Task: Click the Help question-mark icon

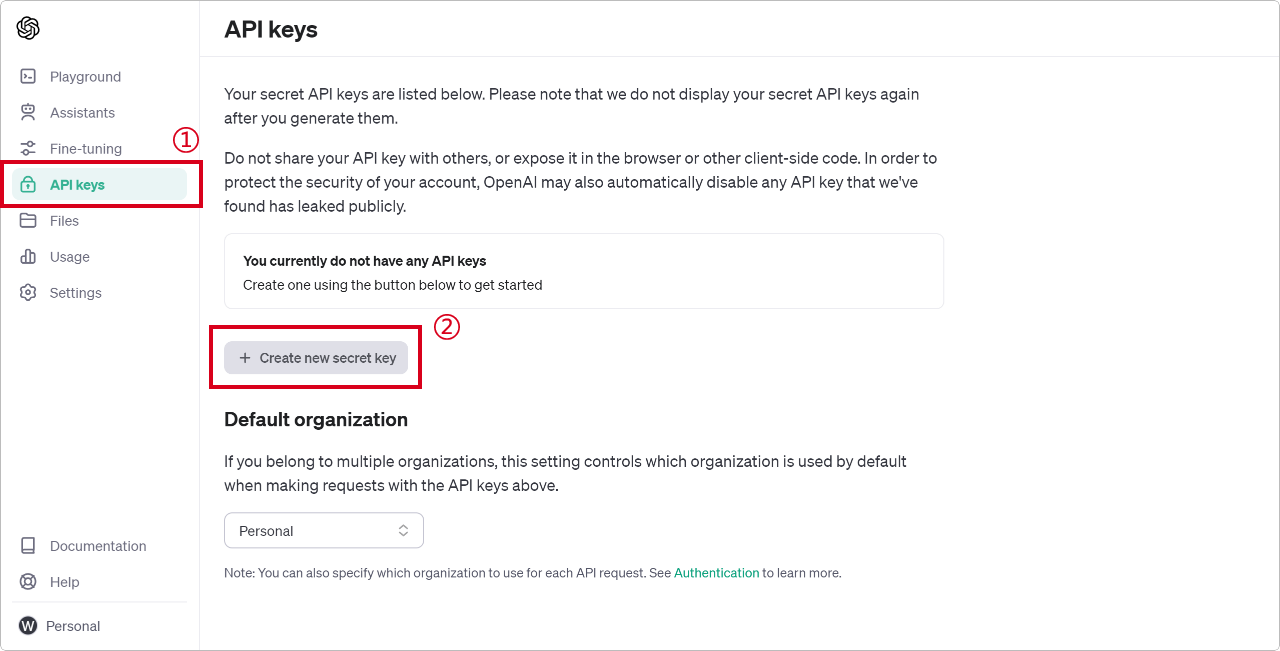Action: pyautogui.click(x=28, y=581)
